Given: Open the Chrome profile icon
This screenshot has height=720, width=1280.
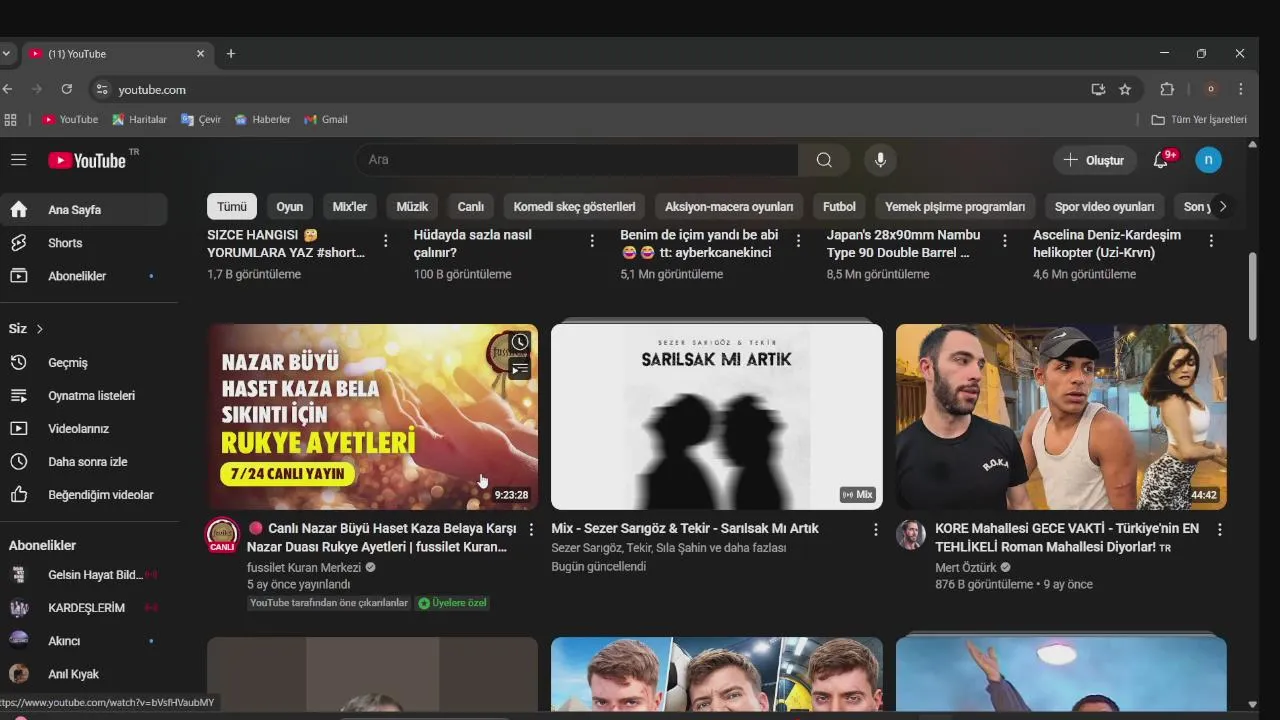Looking at the screenshot, I should [x=1211, y=89].
